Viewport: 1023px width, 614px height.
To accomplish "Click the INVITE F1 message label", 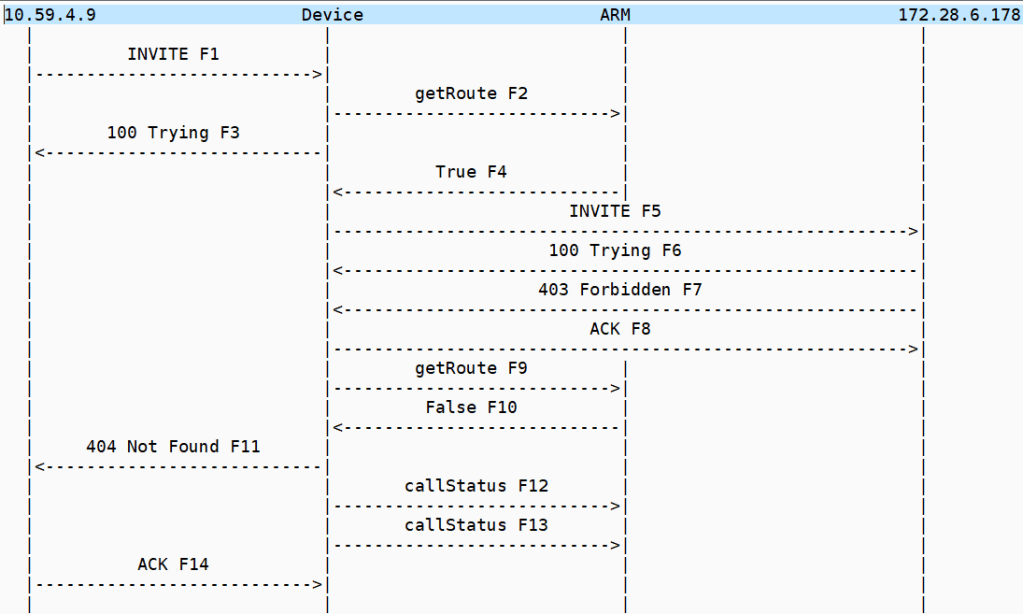I will point(173,54).
